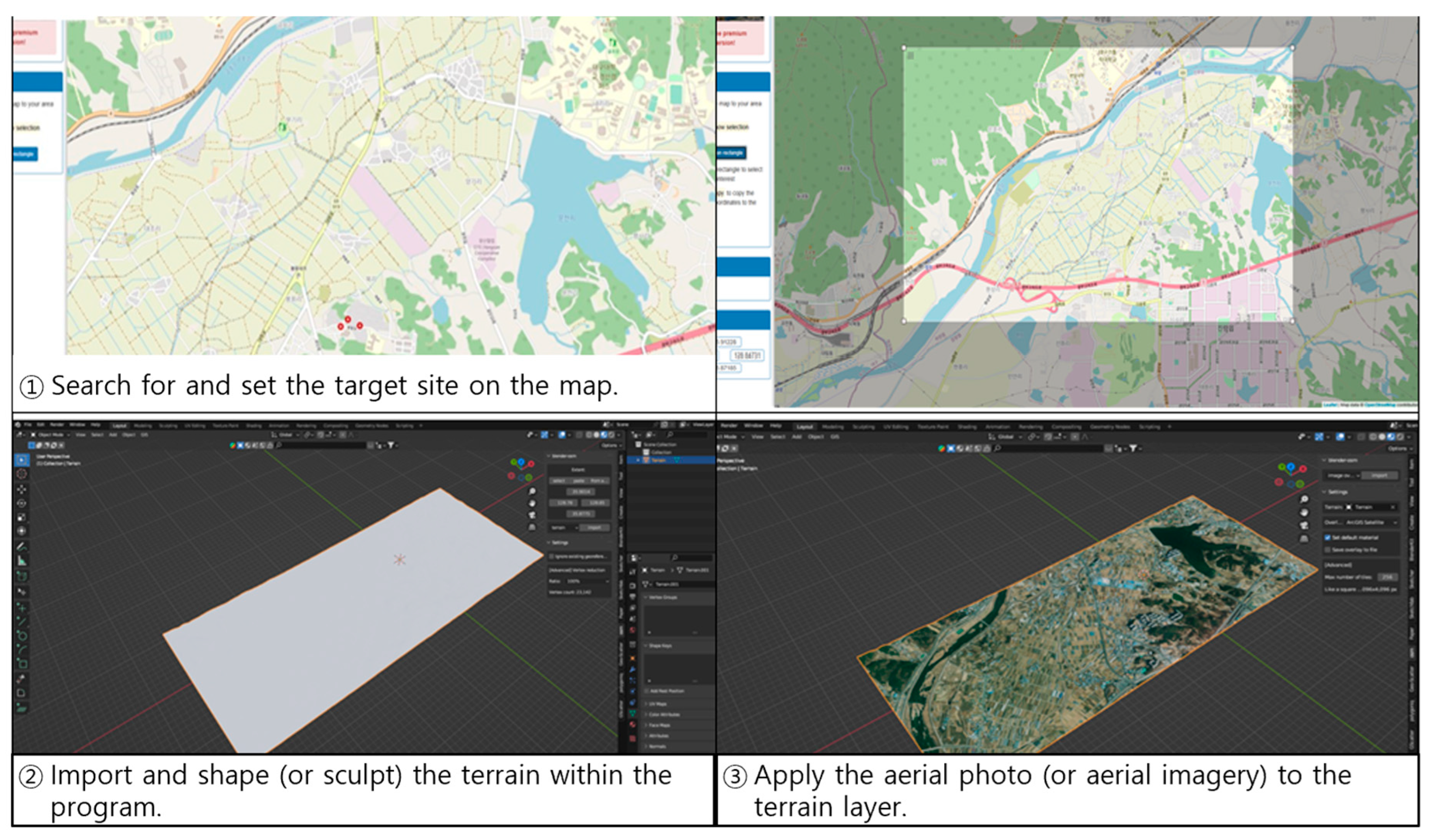Select the Rotate tool in left toolbar
The image size is (1431, 840).
click(x=22, y=503)
